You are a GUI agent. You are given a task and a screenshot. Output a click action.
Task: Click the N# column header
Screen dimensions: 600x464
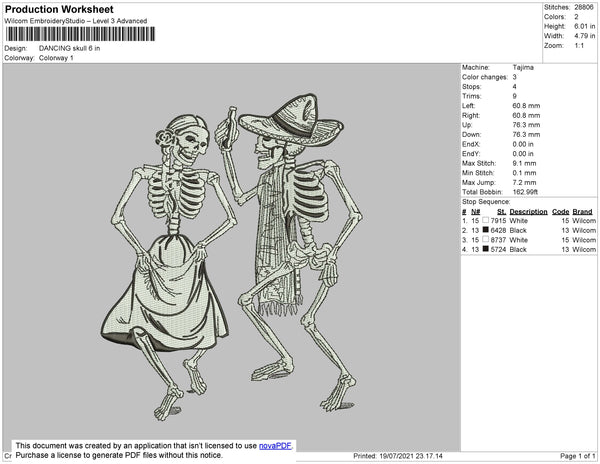[476, 212]
